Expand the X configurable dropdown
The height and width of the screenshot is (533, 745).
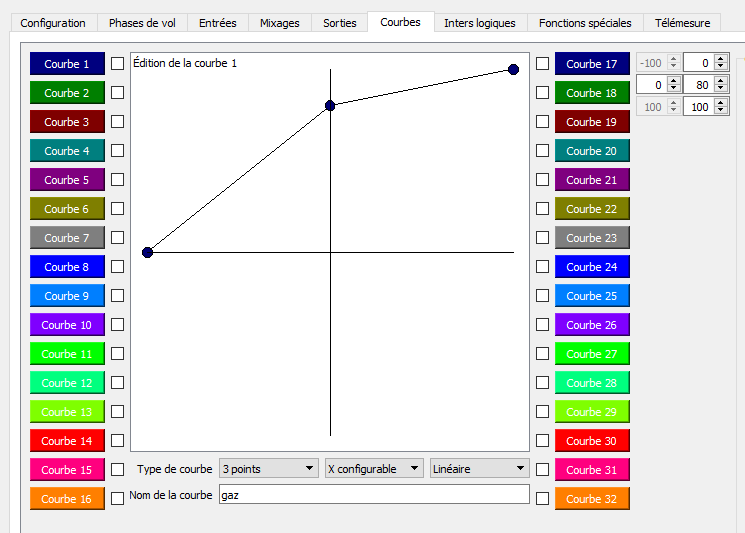[374, 468]
